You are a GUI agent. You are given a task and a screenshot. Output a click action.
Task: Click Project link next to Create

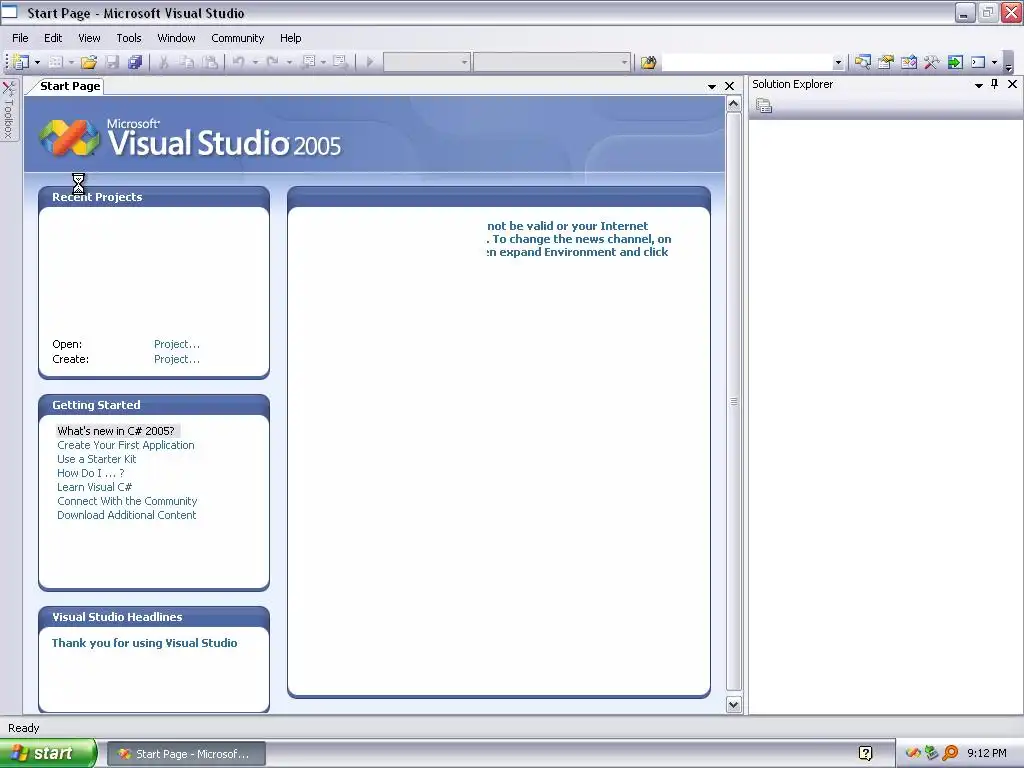177,359
